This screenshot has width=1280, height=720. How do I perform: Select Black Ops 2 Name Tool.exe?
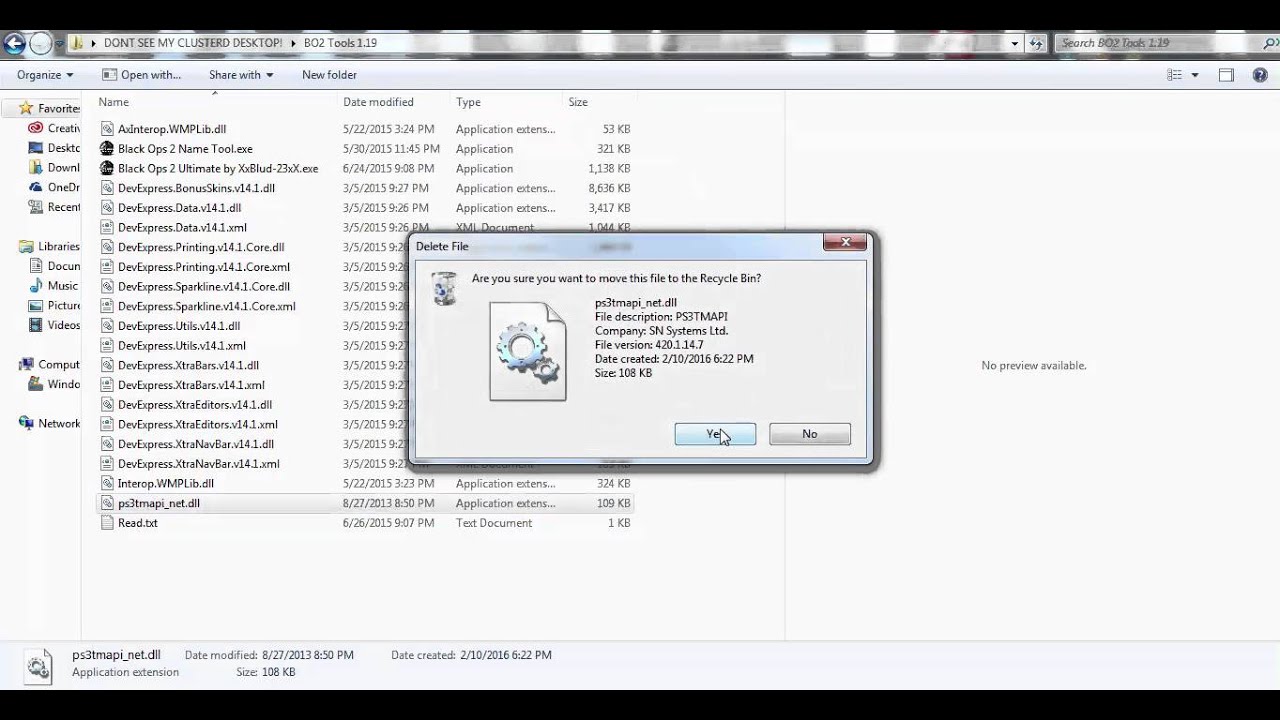coord(185,149)
